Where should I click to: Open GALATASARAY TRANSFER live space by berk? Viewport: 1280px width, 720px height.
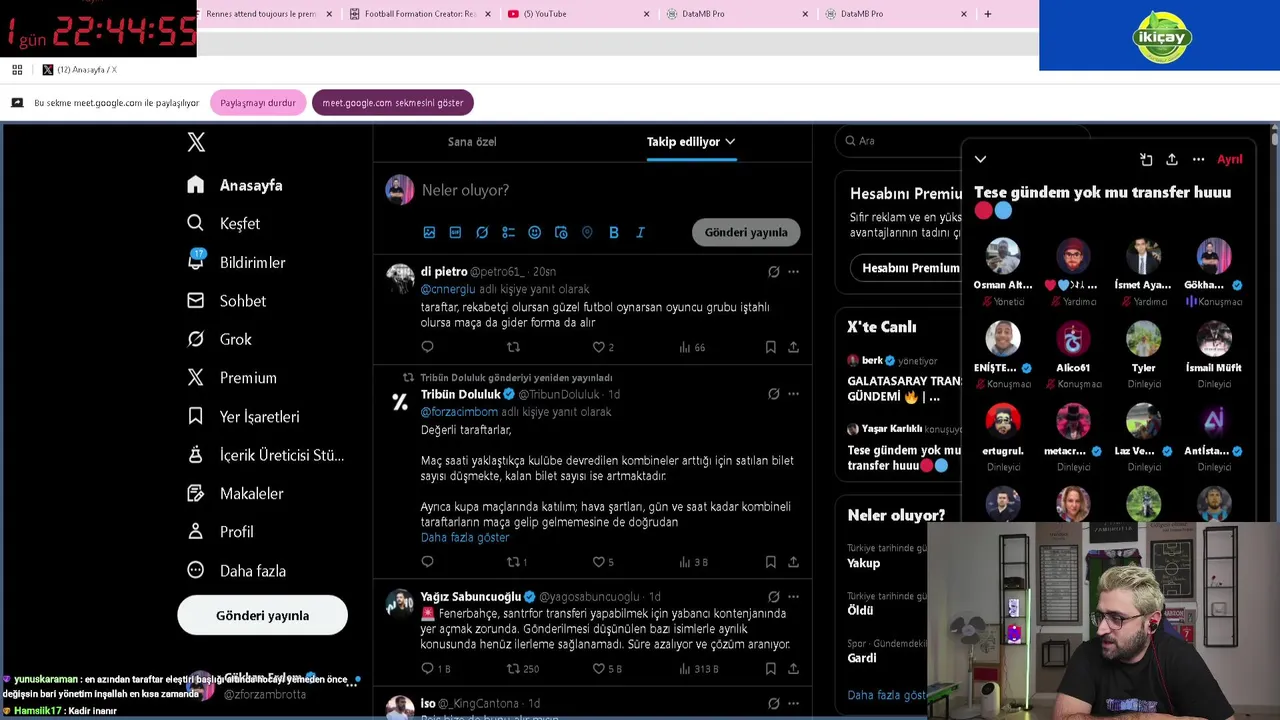[904, 388]
